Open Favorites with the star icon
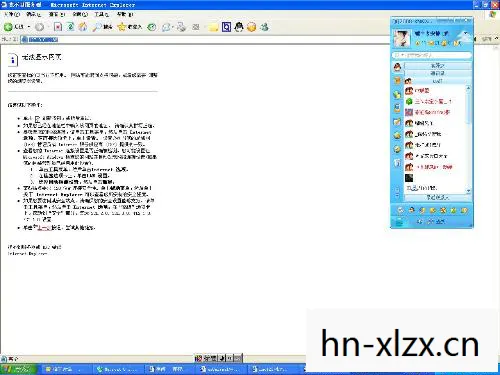This screenshot has width=500, height=375. (130, 27)
